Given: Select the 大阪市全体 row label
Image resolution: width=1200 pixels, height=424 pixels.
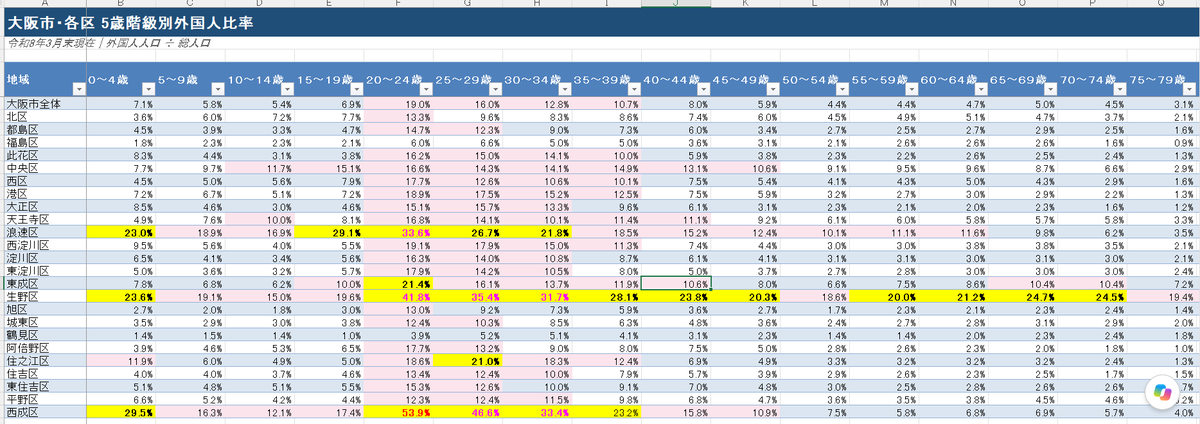Looking at the screenshot, I should pos(44,104).
